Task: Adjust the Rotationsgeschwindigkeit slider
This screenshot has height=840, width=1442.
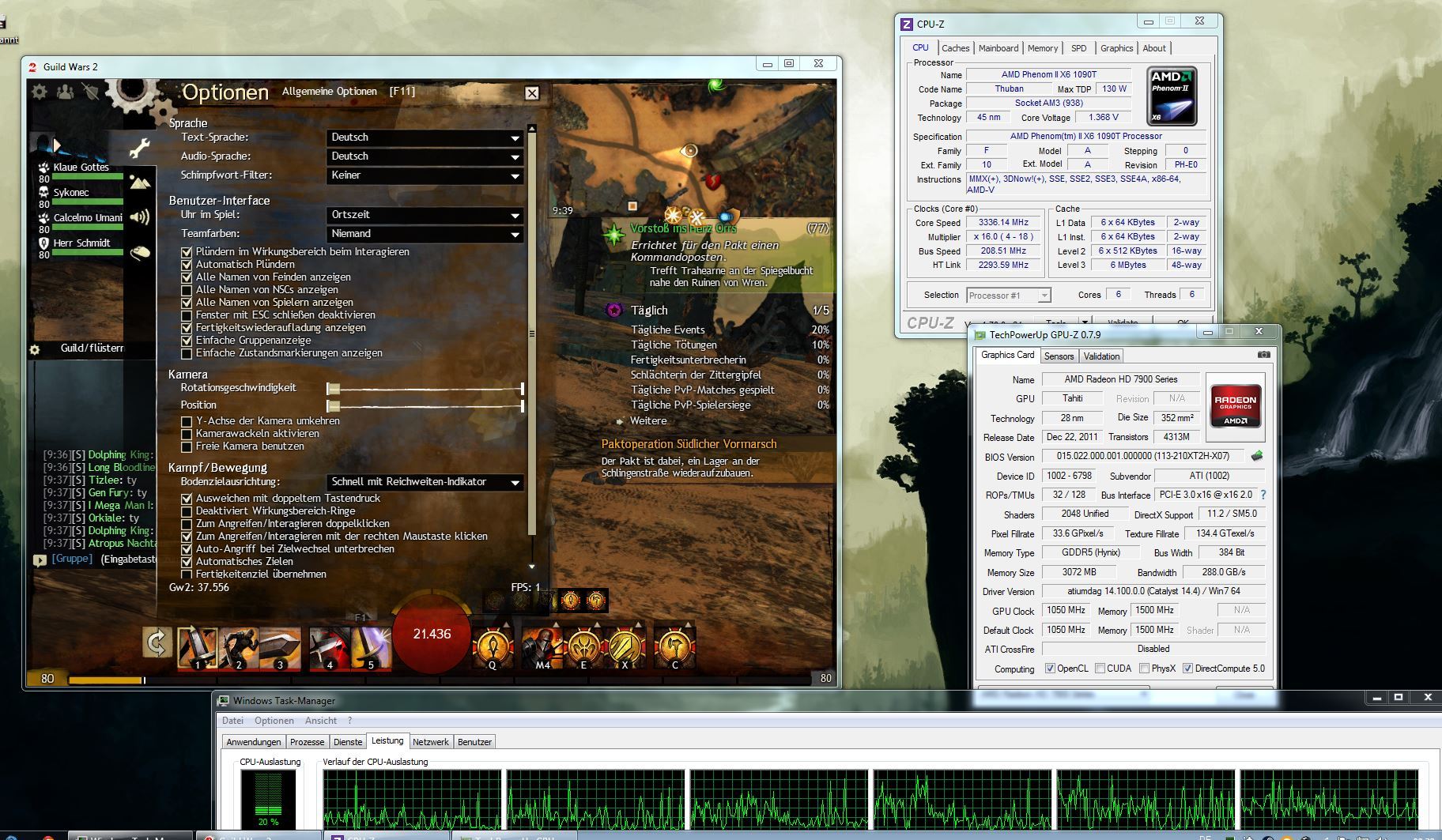Action: 425,389
